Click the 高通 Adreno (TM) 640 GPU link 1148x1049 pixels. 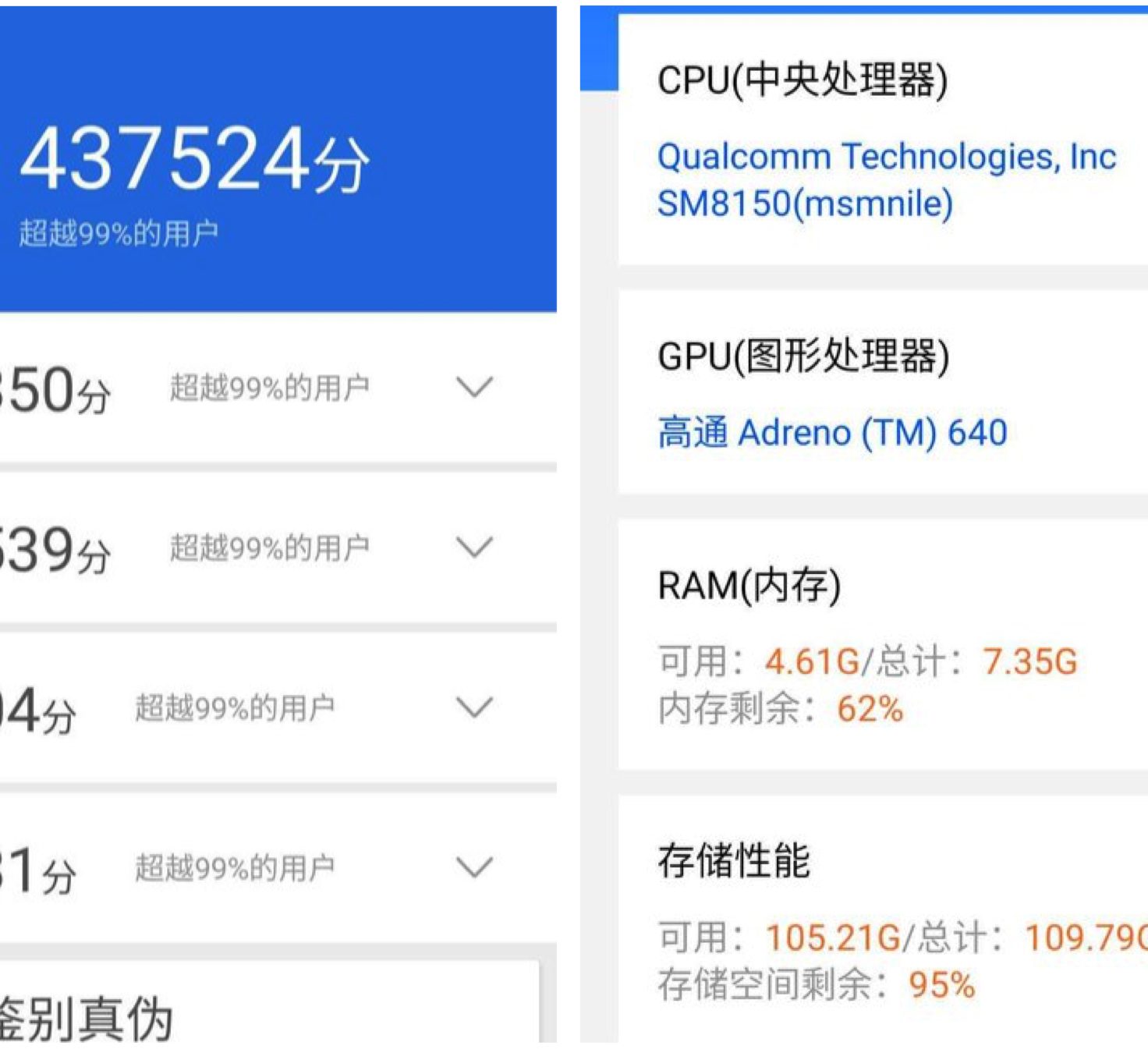tap(832, 433)
